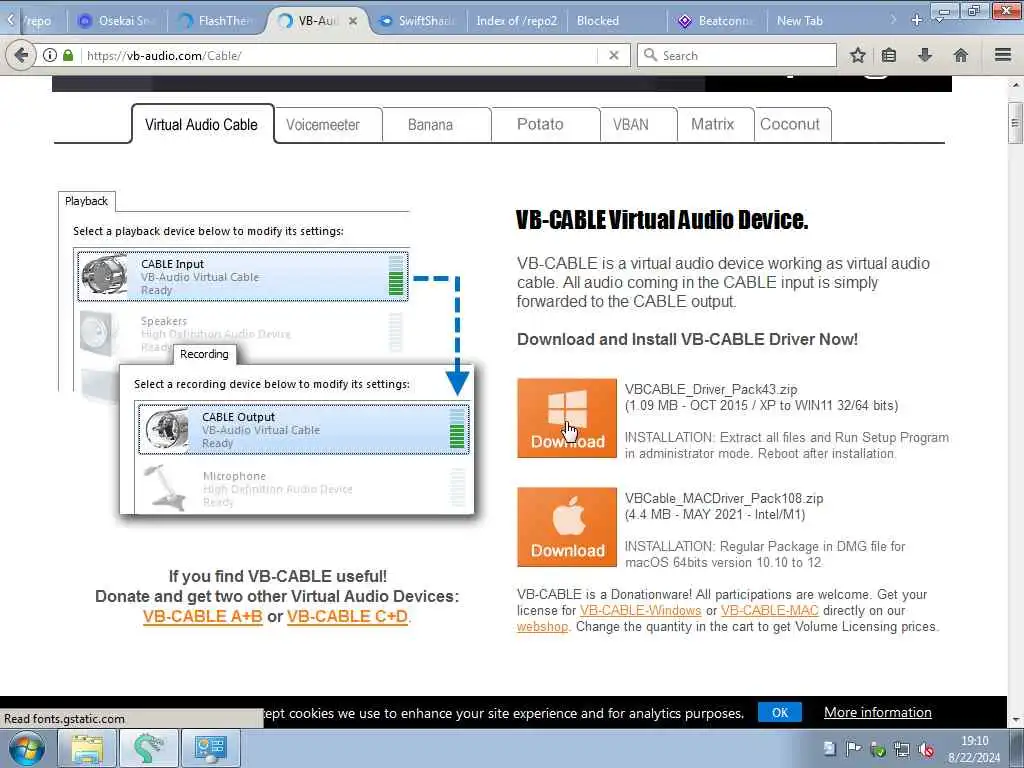Click the VB-CABLE Virtual Audio Device heading
This screenshot has width=1024, height=768.
coord(662,220)
